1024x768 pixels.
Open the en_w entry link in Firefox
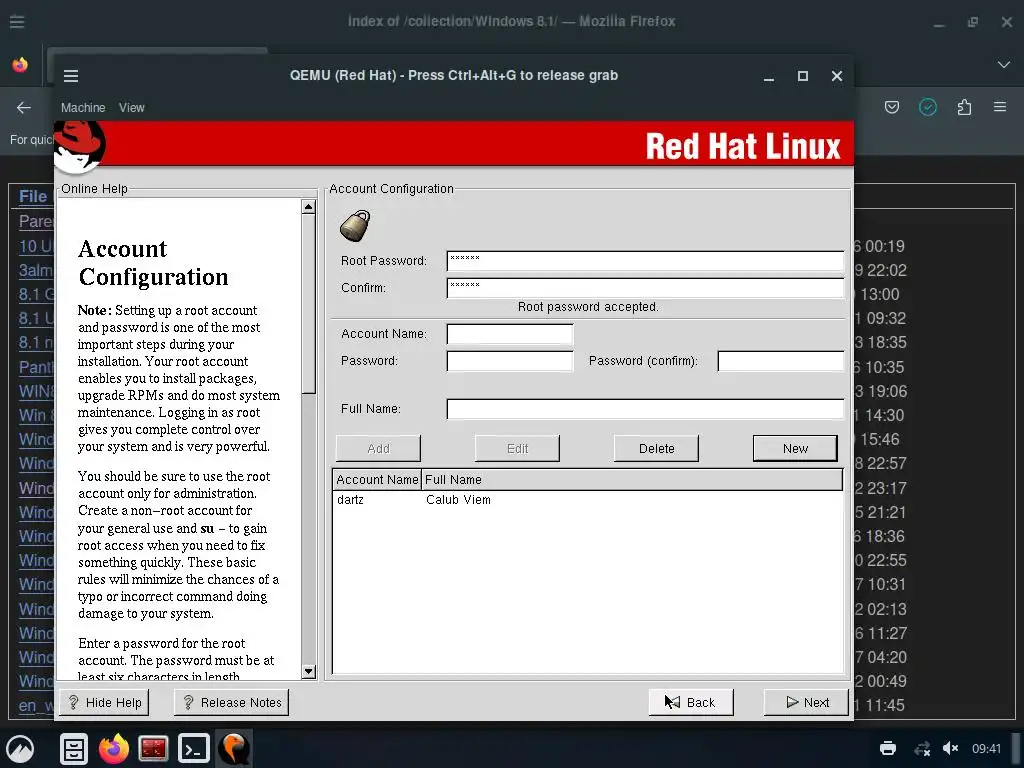pyautogui.click(x=36, y=706)
